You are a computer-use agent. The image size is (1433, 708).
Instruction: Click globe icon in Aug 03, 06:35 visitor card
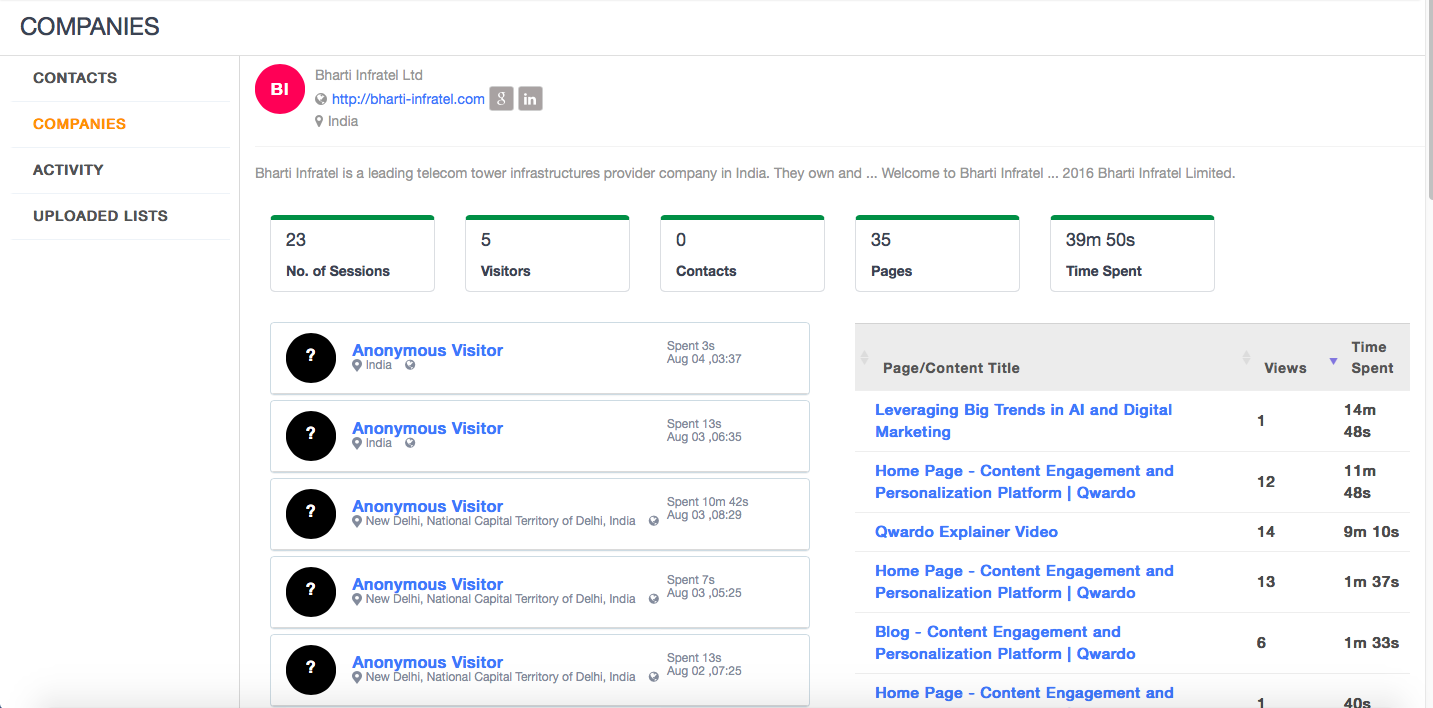(x=410, y=443)
